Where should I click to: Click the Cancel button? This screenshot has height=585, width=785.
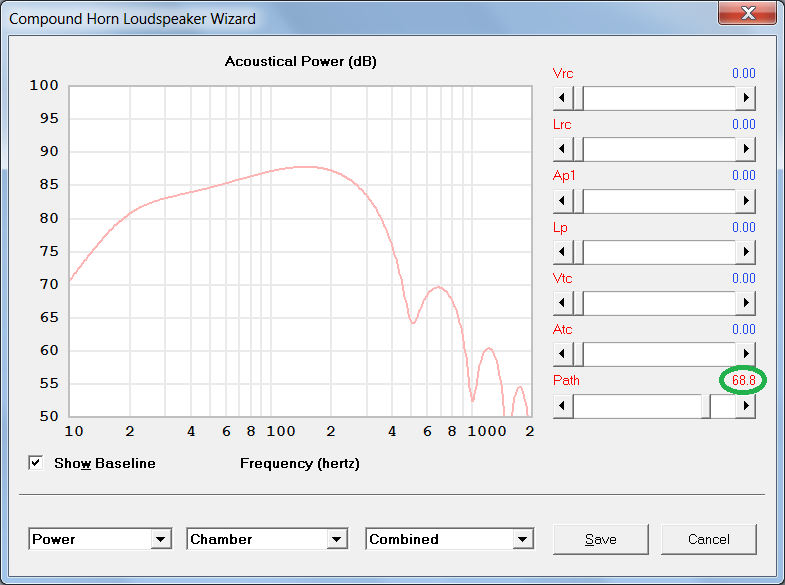708,539
